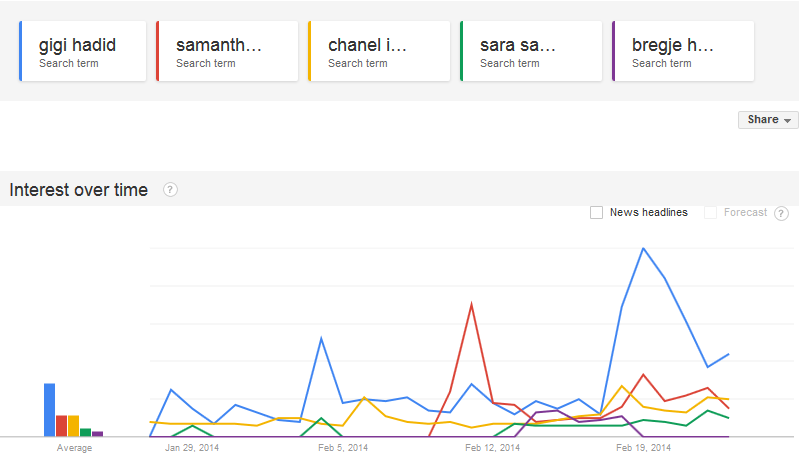Click the red line's tallest peak on chart

(471, 304)
